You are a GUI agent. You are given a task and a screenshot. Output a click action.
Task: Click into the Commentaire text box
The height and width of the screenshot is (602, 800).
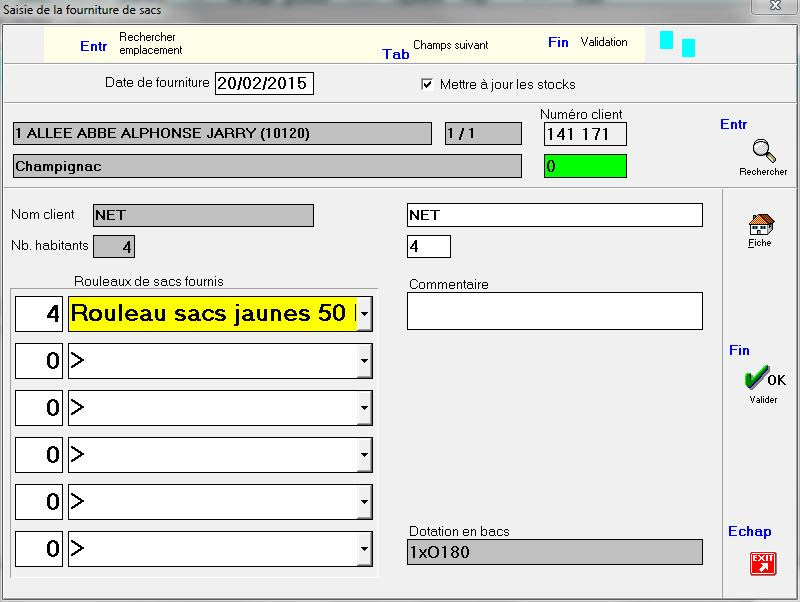click(x=554, y=311)
